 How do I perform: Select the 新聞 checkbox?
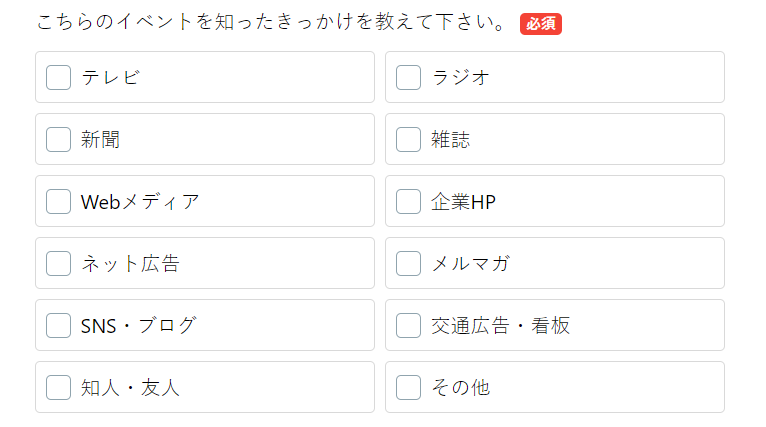[x=58, y=139]
